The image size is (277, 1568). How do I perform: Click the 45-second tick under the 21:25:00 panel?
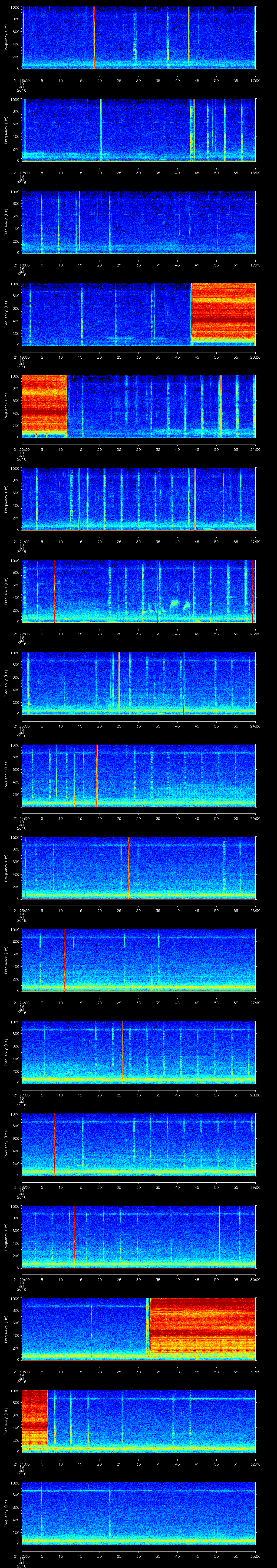point(197,910)
